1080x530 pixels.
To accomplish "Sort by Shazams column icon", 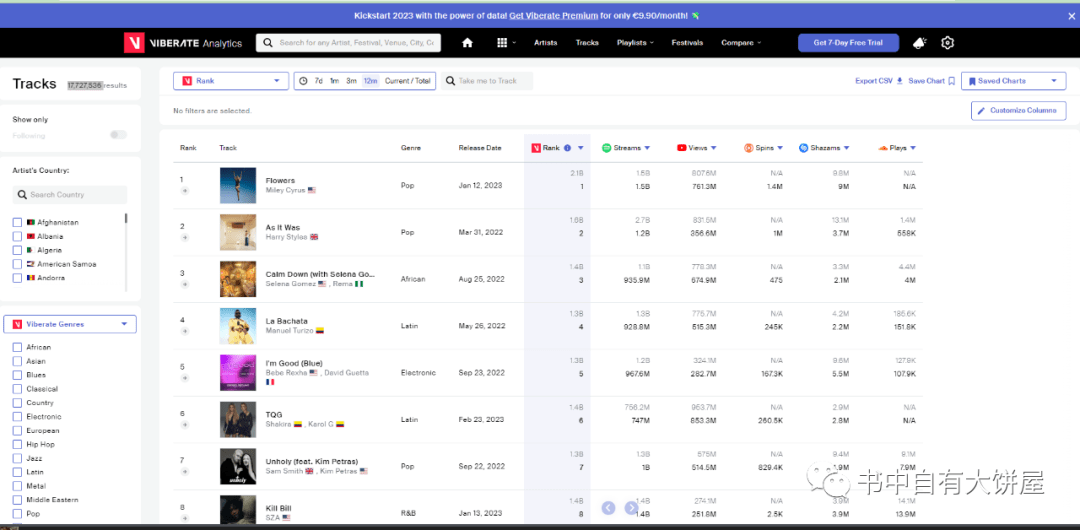I will pyautogui.click(x=804, y=148).
